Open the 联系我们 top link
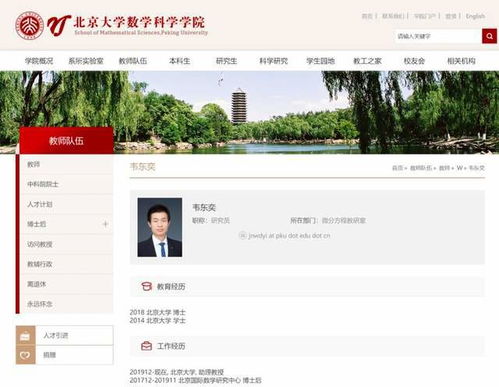 click(x=393, y=16)
